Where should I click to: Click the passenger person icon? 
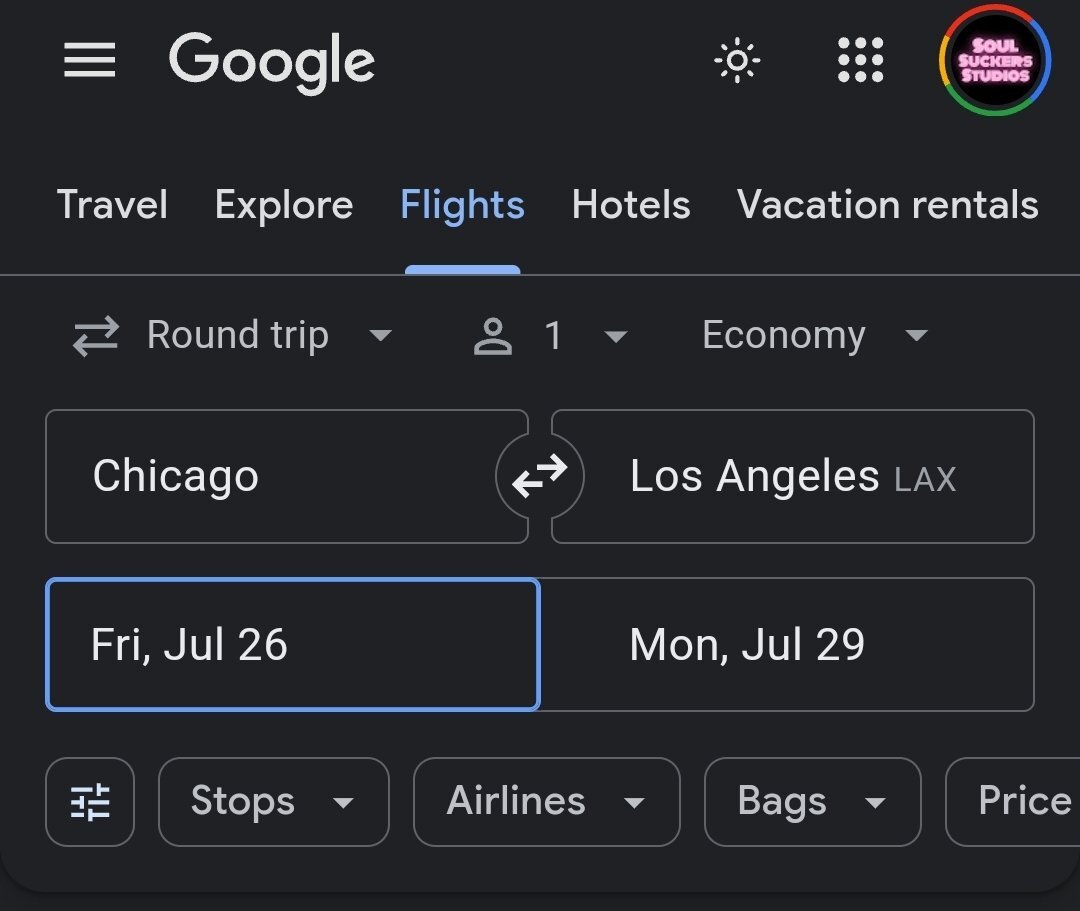[492, 337]
